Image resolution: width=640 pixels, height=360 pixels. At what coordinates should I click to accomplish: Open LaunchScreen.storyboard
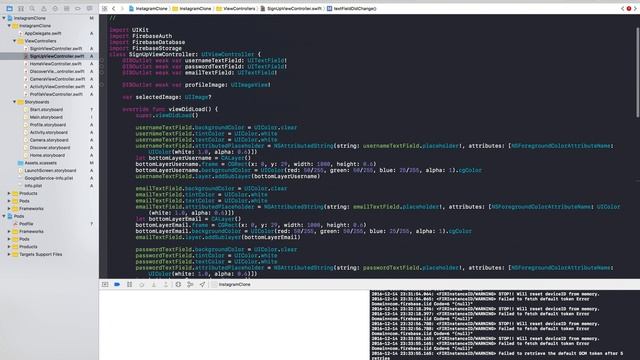coord(50,171)
